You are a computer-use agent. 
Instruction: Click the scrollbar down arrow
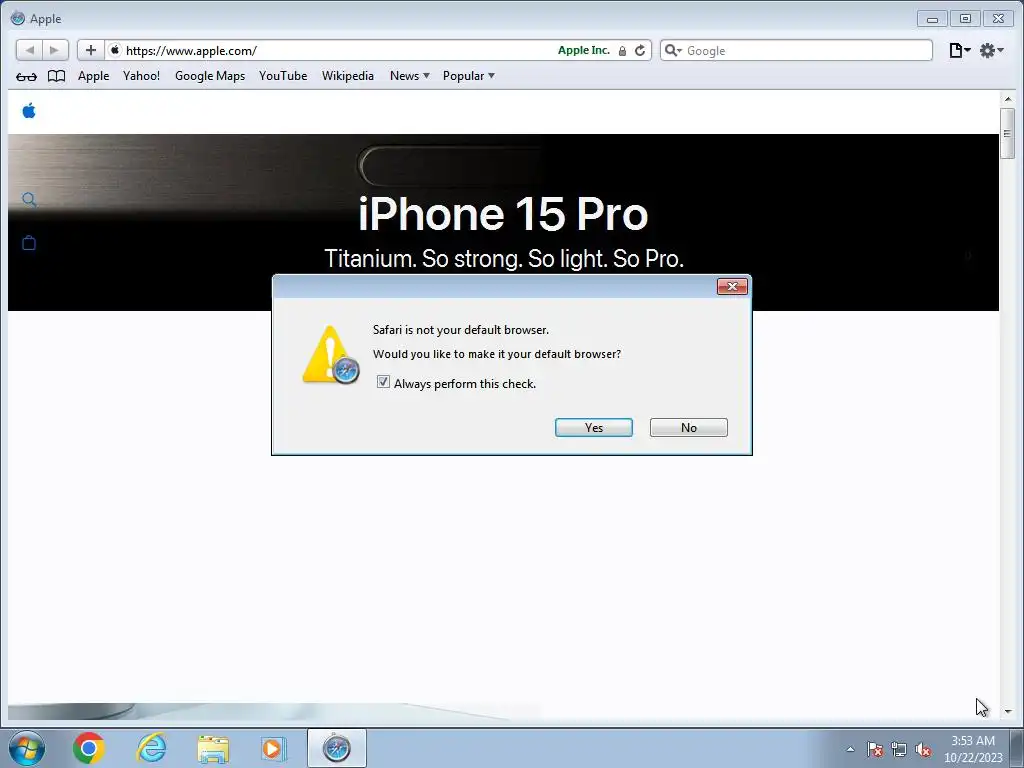(1008, 711)
